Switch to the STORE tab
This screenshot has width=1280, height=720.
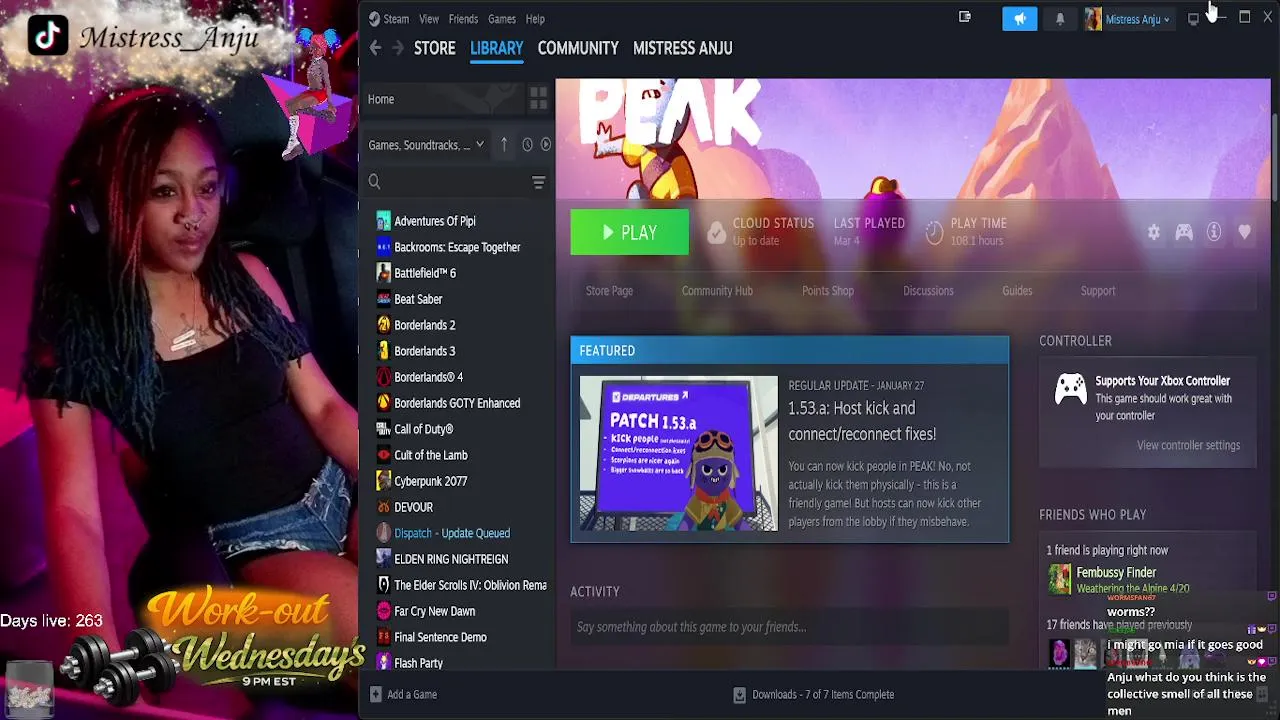click(435, 48)
